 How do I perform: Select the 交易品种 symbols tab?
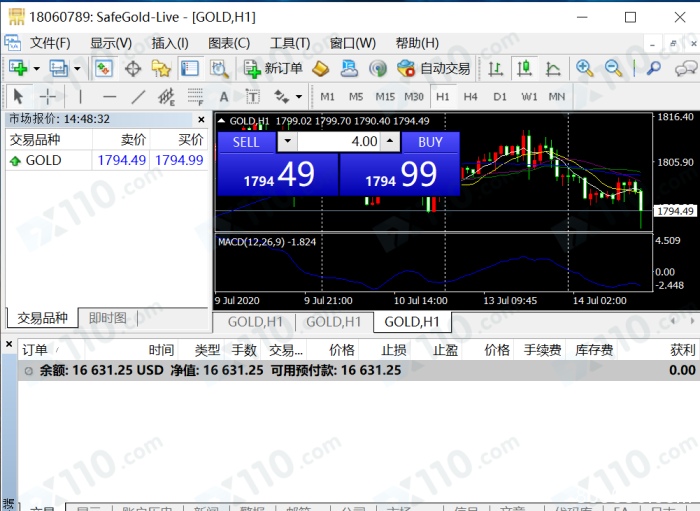42,318
